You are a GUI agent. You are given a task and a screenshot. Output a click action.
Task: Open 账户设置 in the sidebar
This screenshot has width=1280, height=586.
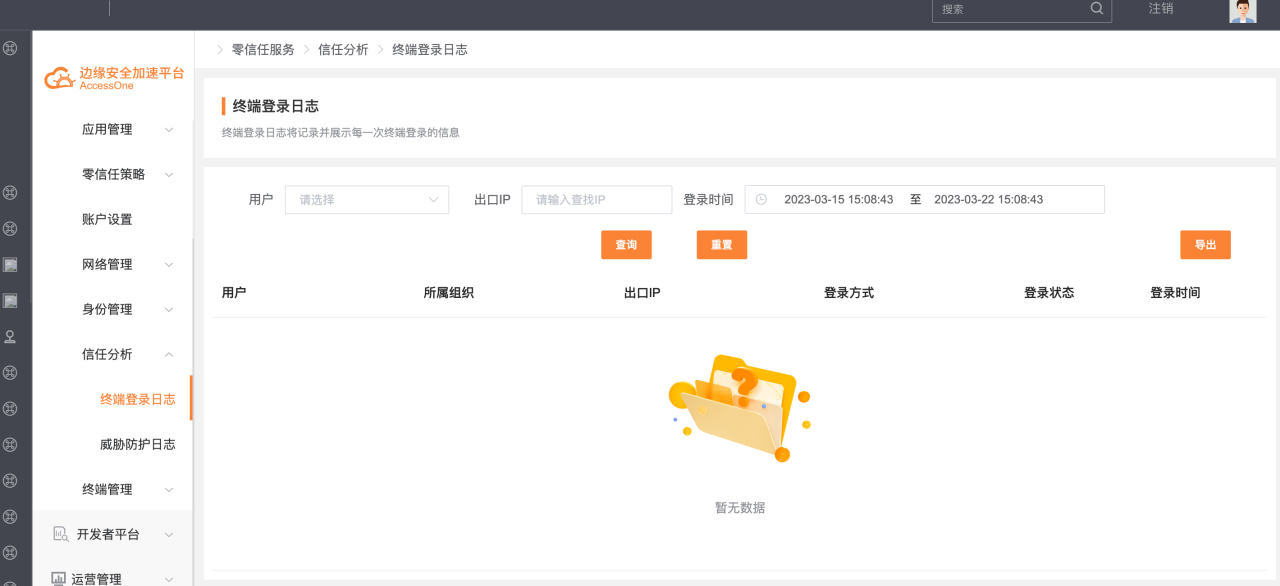107,220
